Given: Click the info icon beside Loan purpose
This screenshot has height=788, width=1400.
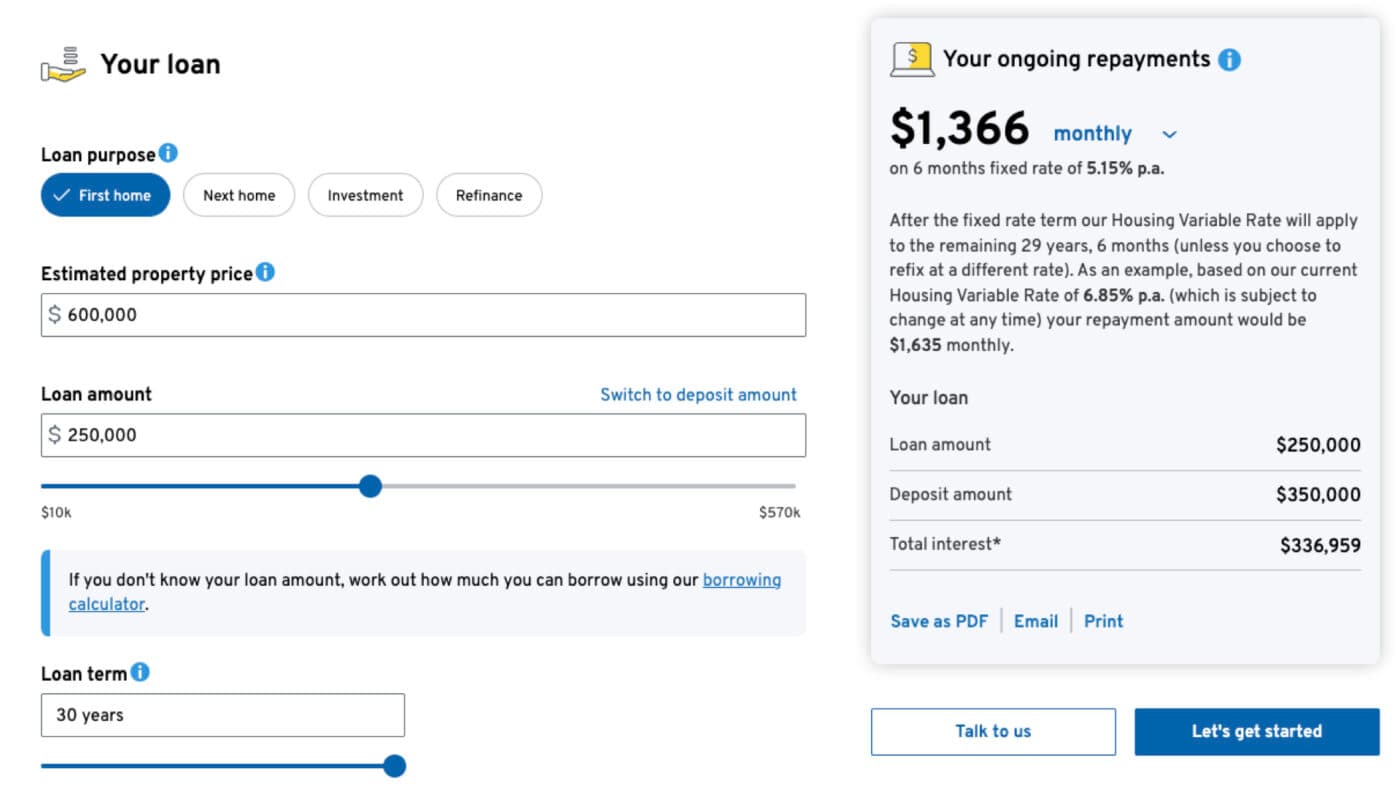Looking at the screenshot, I should 168,153.
